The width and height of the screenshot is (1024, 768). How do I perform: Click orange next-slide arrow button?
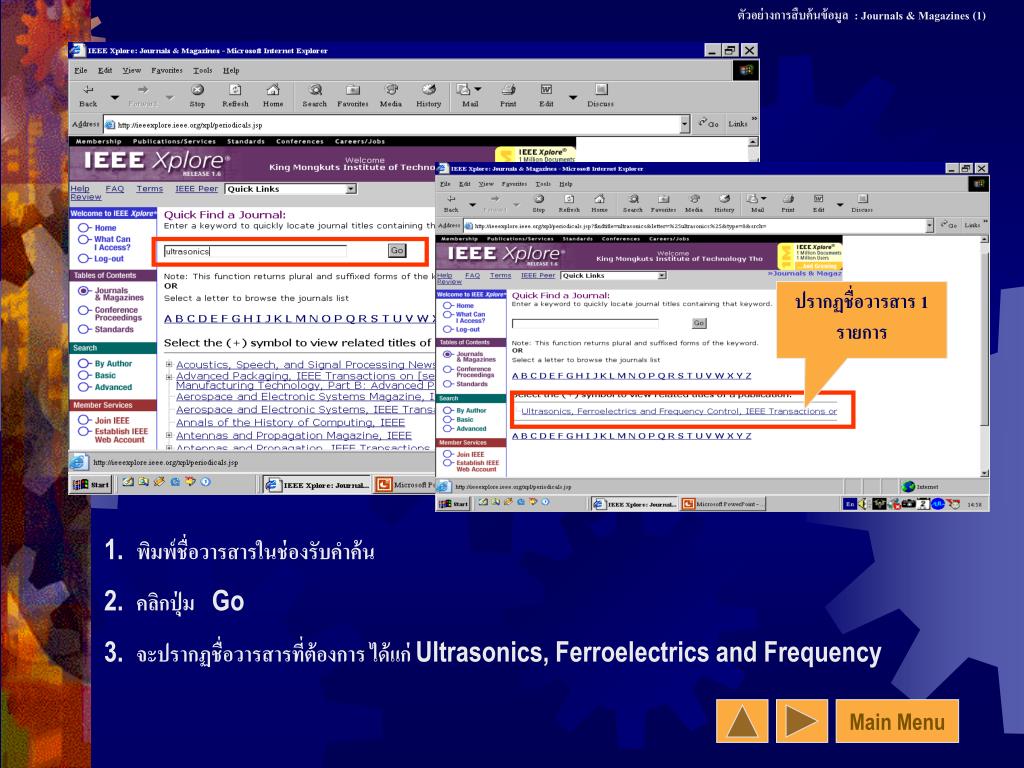tap(801, 721)
